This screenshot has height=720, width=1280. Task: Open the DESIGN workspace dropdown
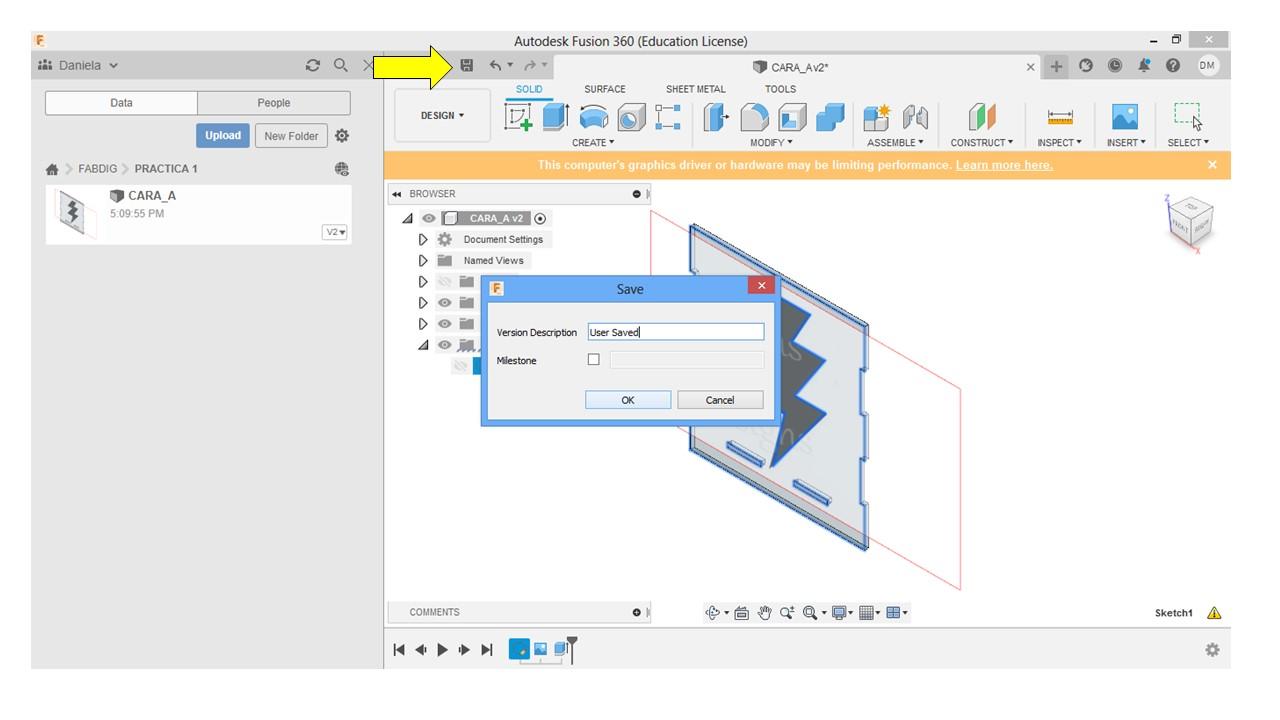tap(442, 116)
